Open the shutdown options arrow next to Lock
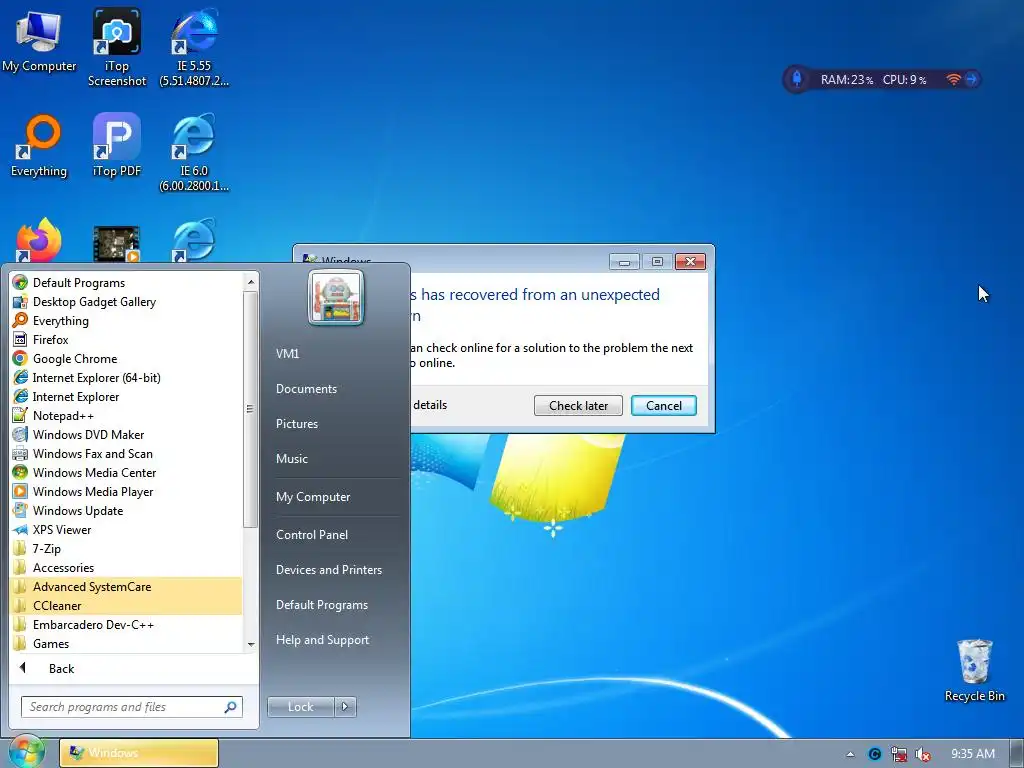 coord(345,707)
